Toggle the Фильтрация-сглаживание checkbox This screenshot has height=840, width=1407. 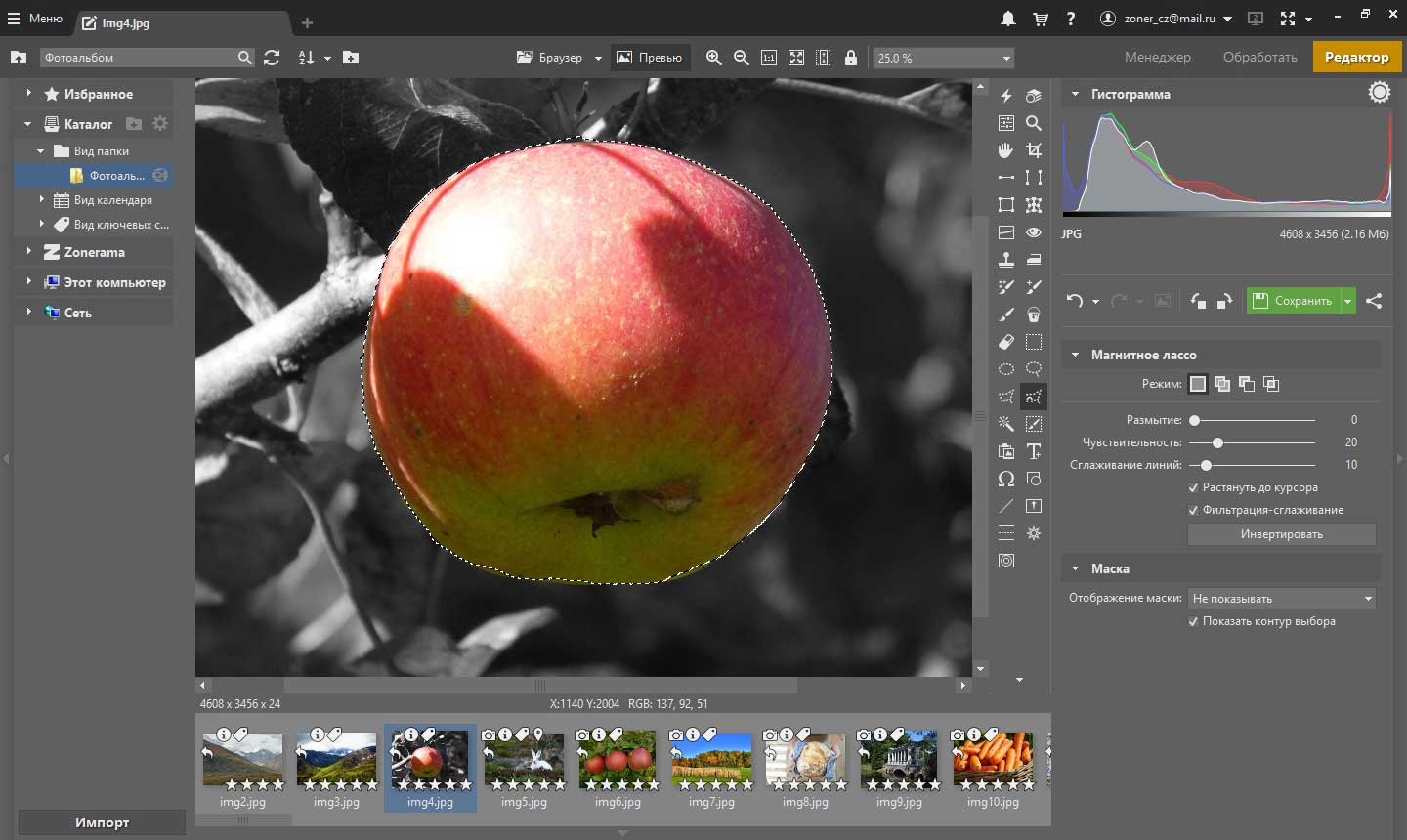(x=1193, y=510)
